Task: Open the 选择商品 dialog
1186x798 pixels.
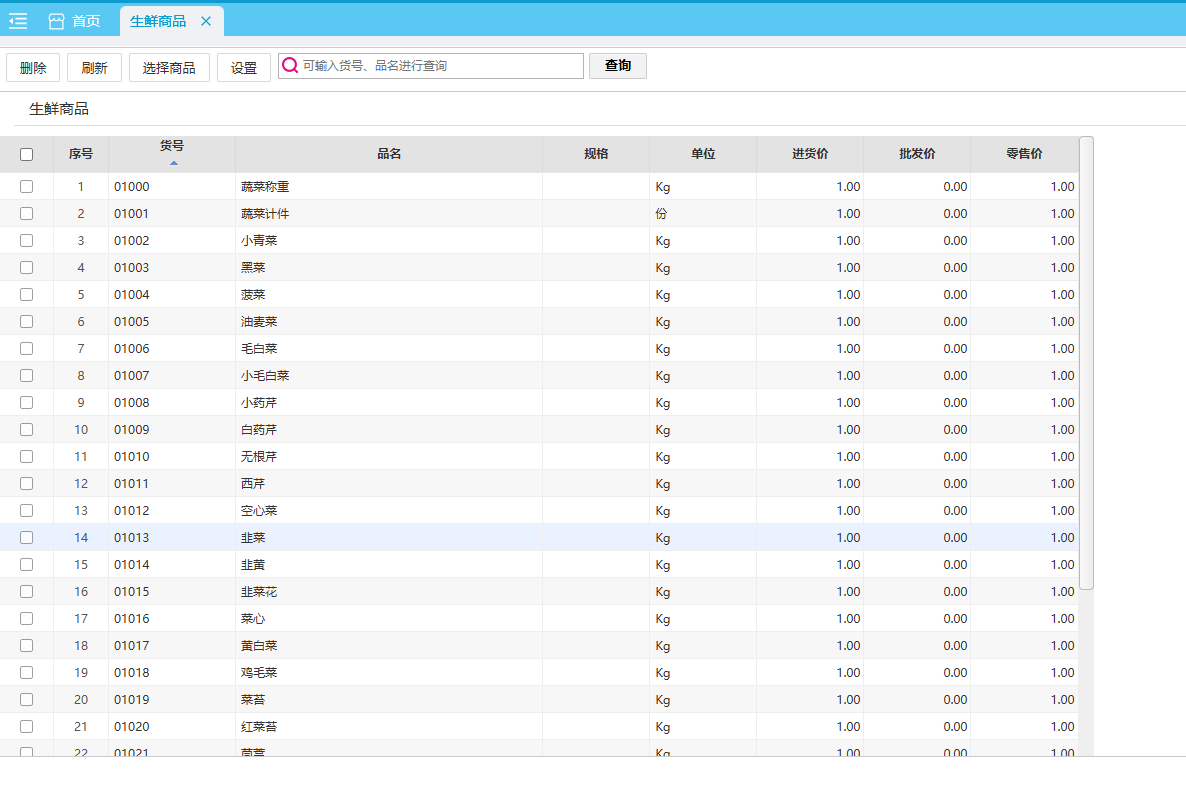Action: tap(169, 67)
